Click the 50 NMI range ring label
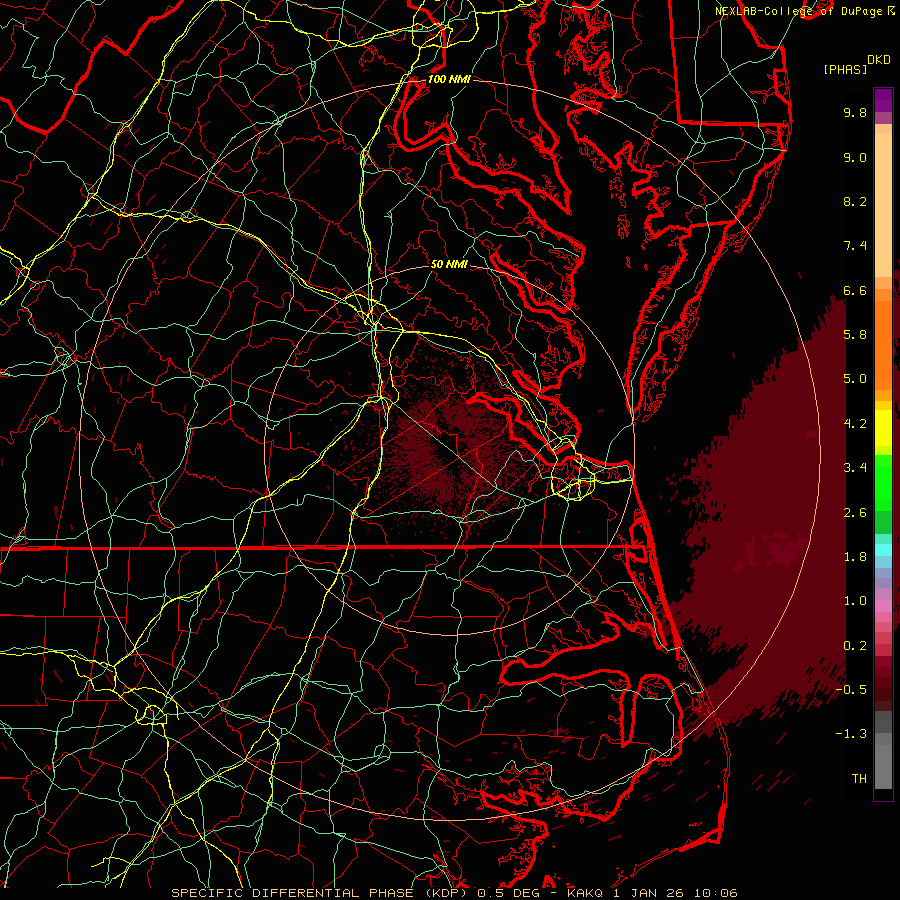This screenshot has width=900, height=900. click(449, 264)
